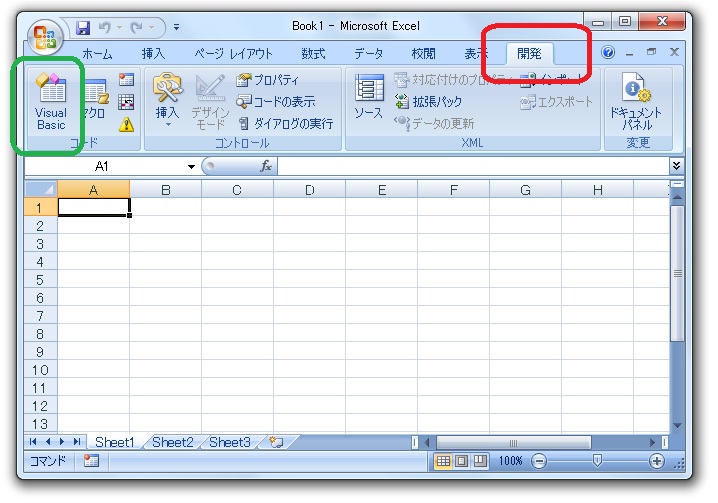Open the 挿入 controls insert button
The image size is (718, 503).
pos(168,101)
